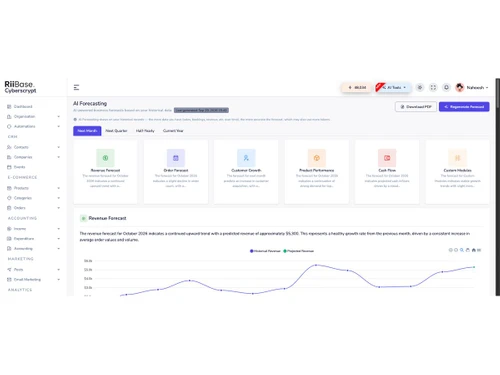Select the Accounting sidebar icon
This screenshot has height=375, width=500.
click(x=9, y=249)
